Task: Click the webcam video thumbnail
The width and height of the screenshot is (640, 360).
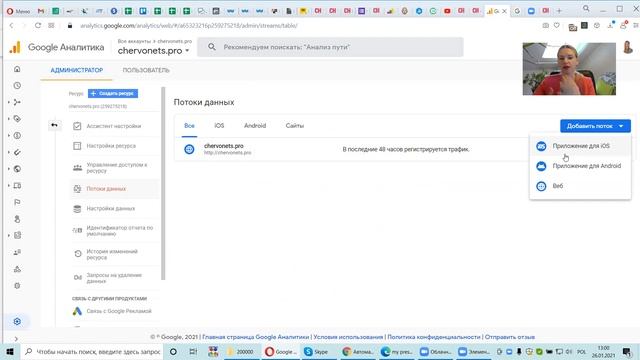Action: click(569, 69)
